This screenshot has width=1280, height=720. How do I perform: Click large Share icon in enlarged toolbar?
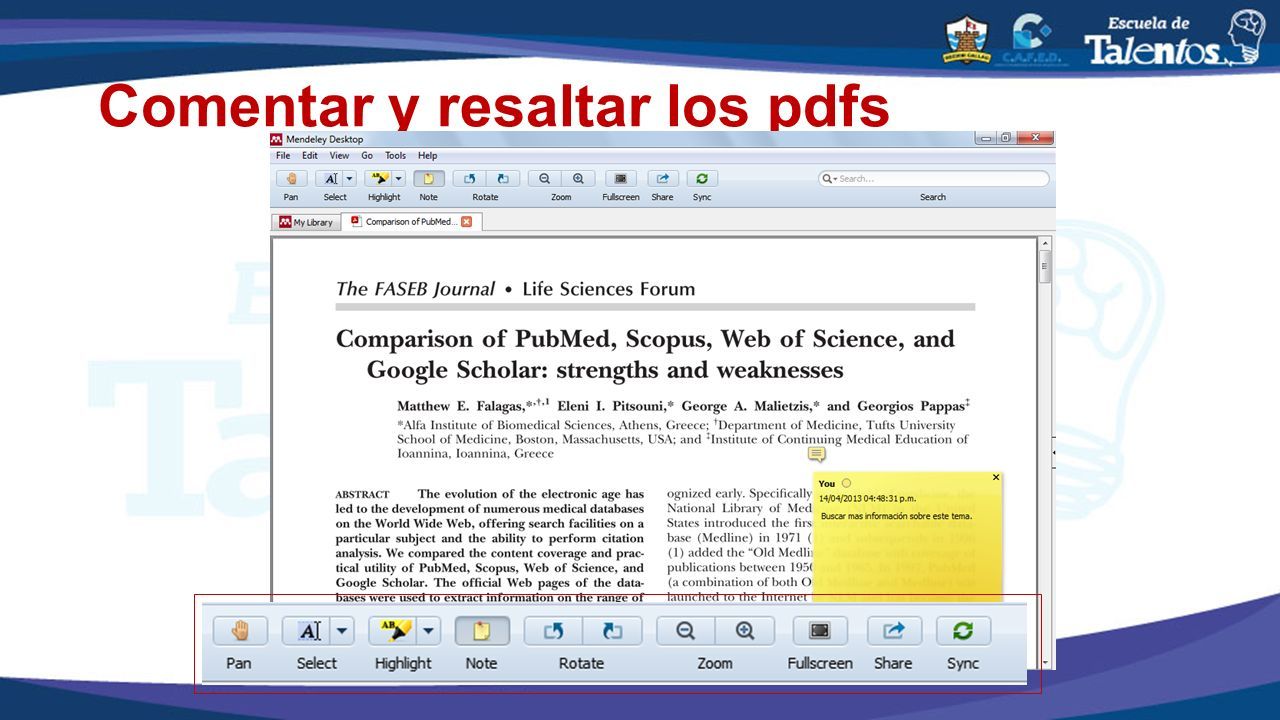[894, 631]
